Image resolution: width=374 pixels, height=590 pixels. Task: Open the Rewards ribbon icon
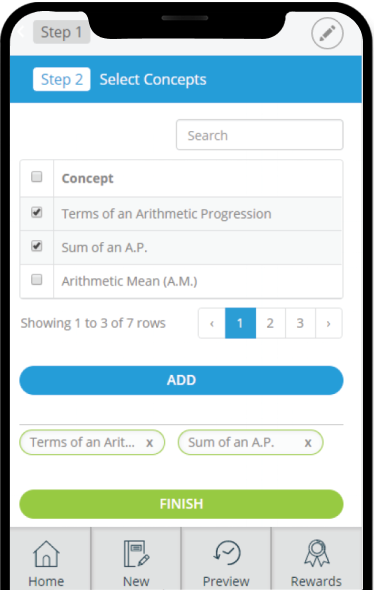coord(317,553)
